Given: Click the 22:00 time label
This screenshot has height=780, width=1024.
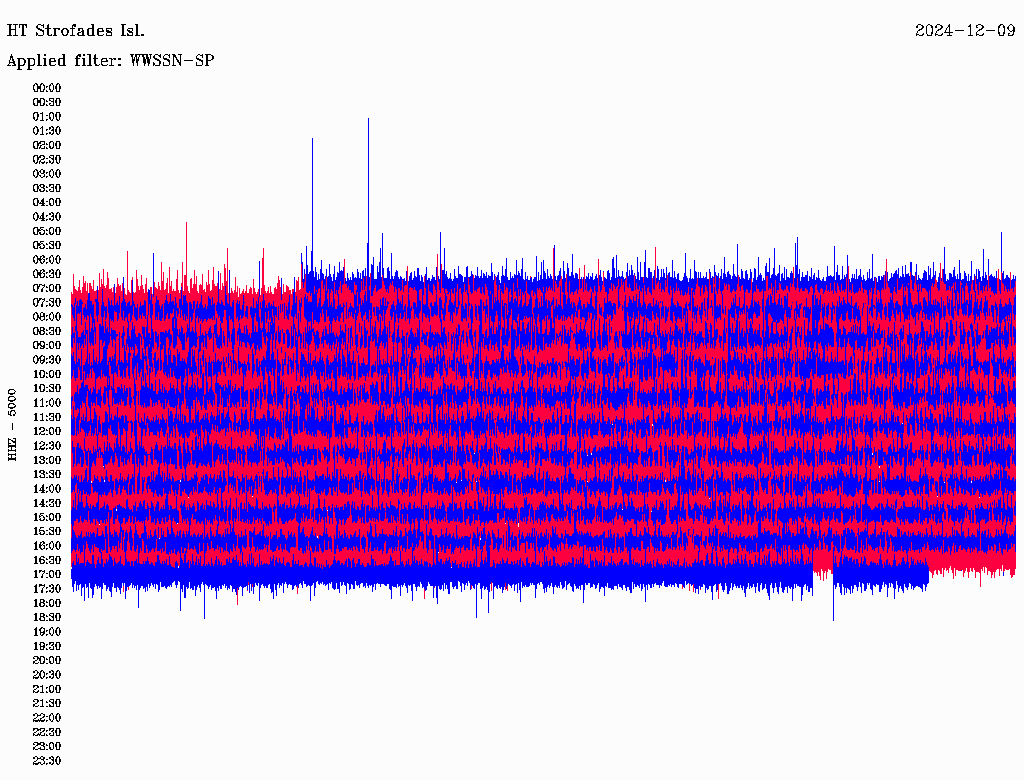Looking at the screenshot, I should point(47,718).
